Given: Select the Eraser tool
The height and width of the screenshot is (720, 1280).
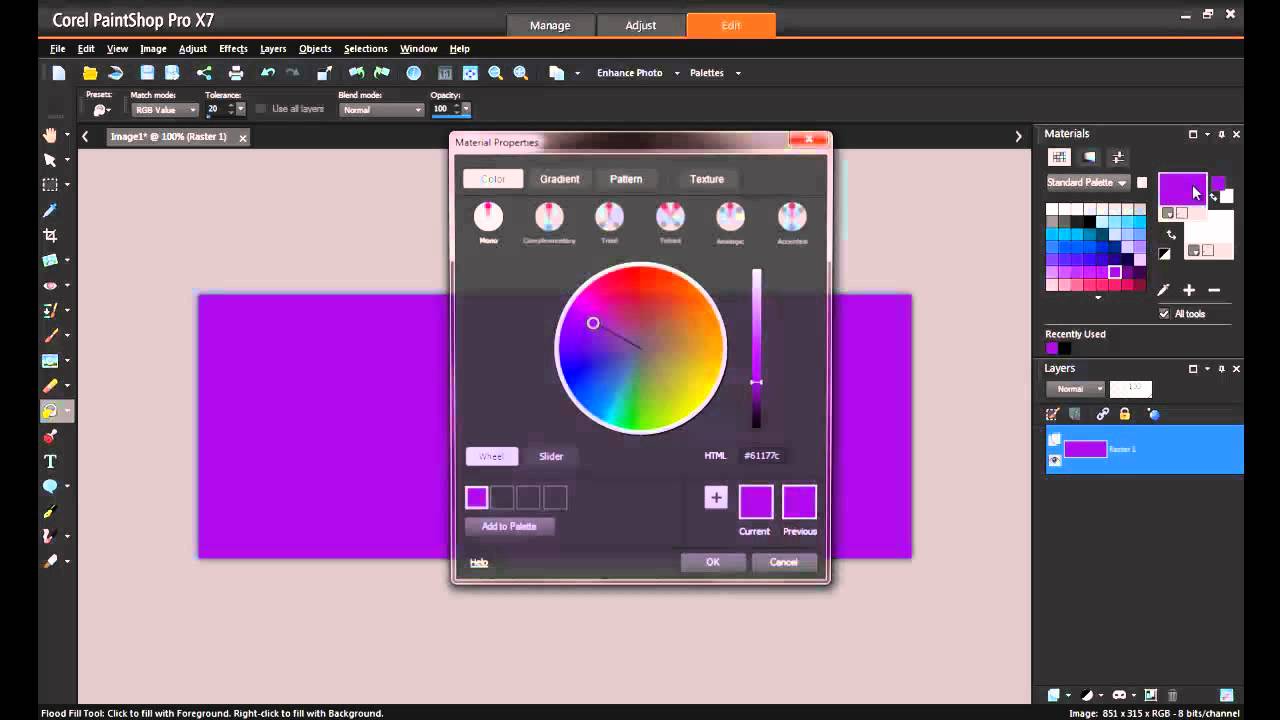Looking at the screenshot, I should (50, 386).
